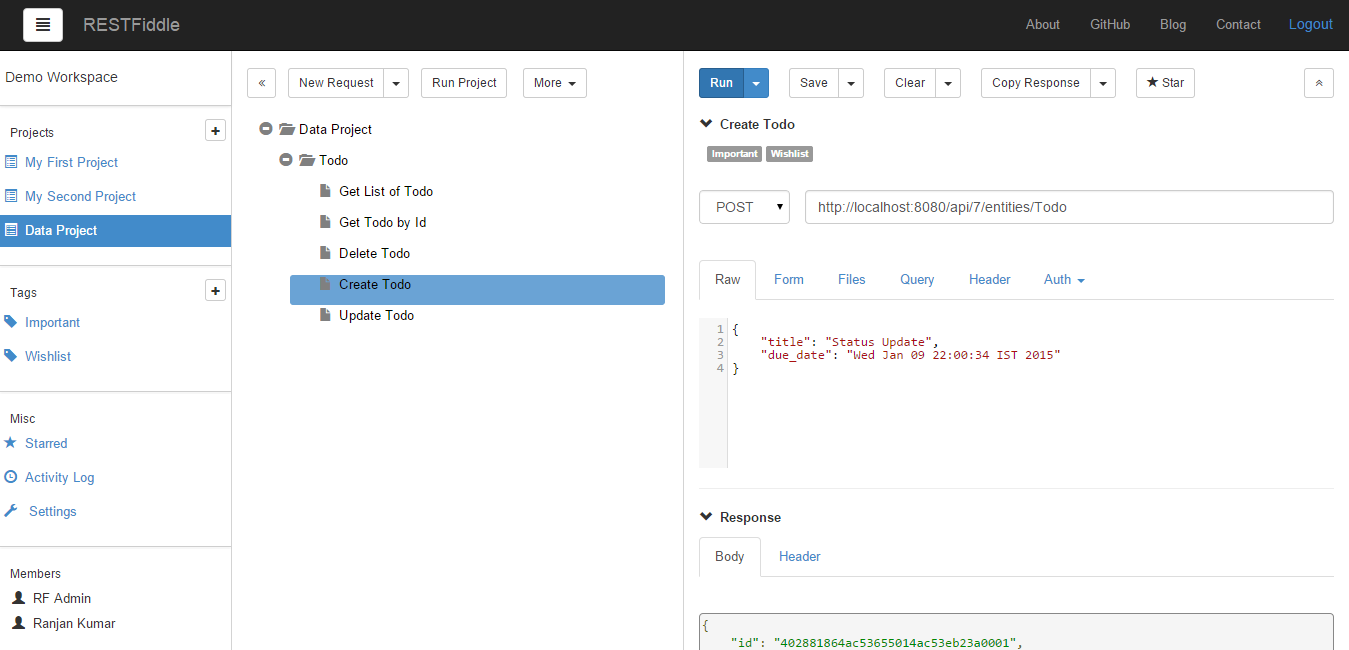Click the Important tag badge under Create Todo

tap(735, 154)
